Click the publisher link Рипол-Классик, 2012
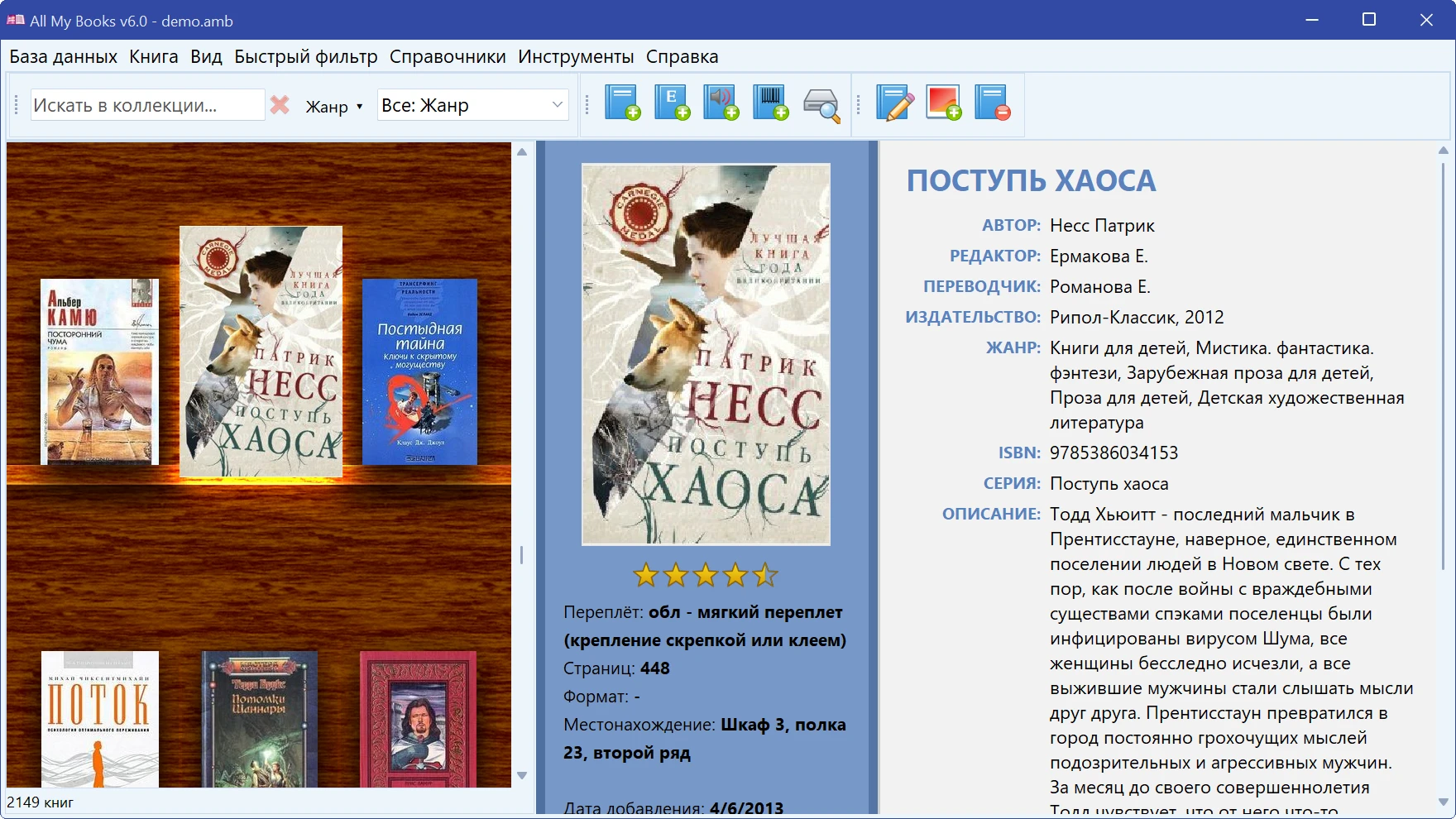1456x819 pixels. click(x=1137, y=318)
